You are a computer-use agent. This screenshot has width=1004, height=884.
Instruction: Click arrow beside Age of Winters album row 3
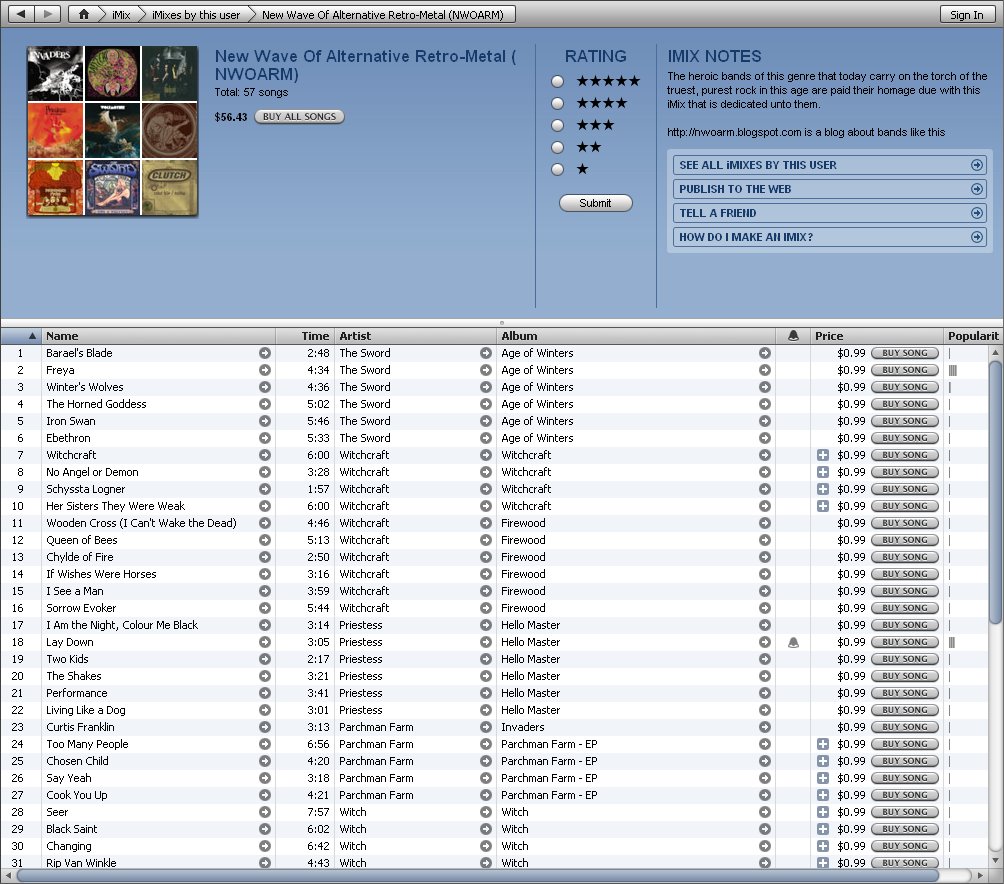765,387
